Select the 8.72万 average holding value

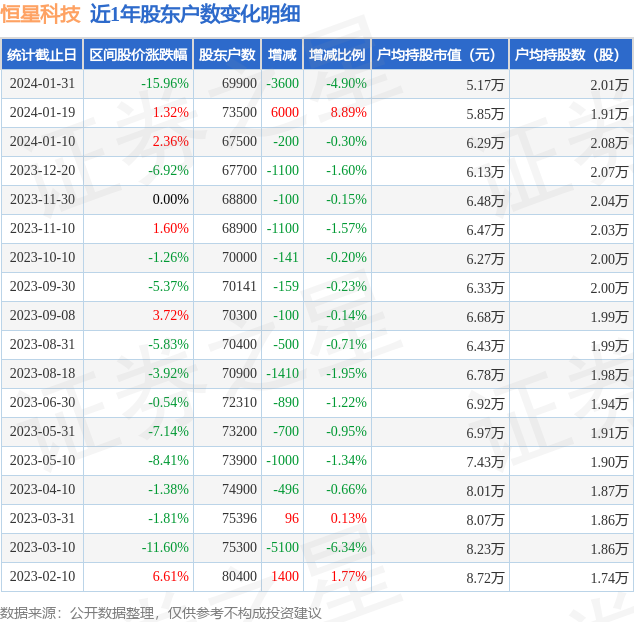click(x=485, y=577)
